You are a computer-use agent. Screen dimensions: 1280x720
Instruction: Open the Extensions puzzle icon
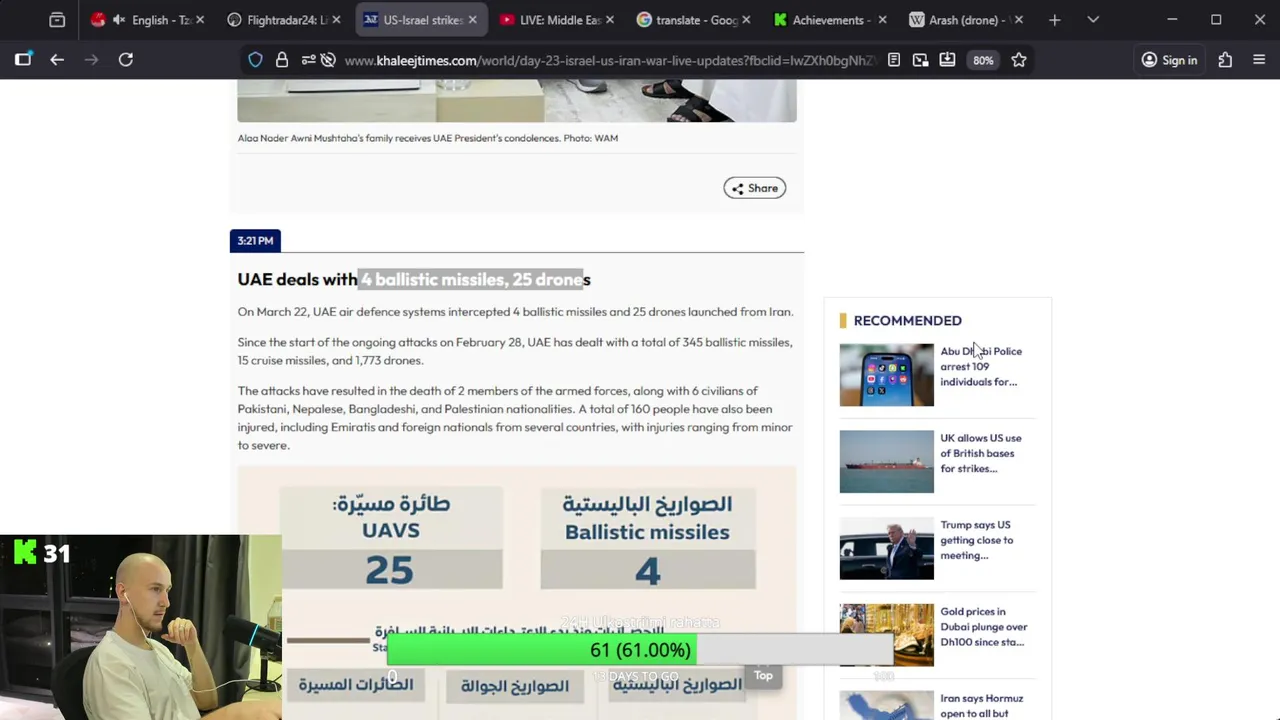pyautogui.click(x=1225, y=60)
